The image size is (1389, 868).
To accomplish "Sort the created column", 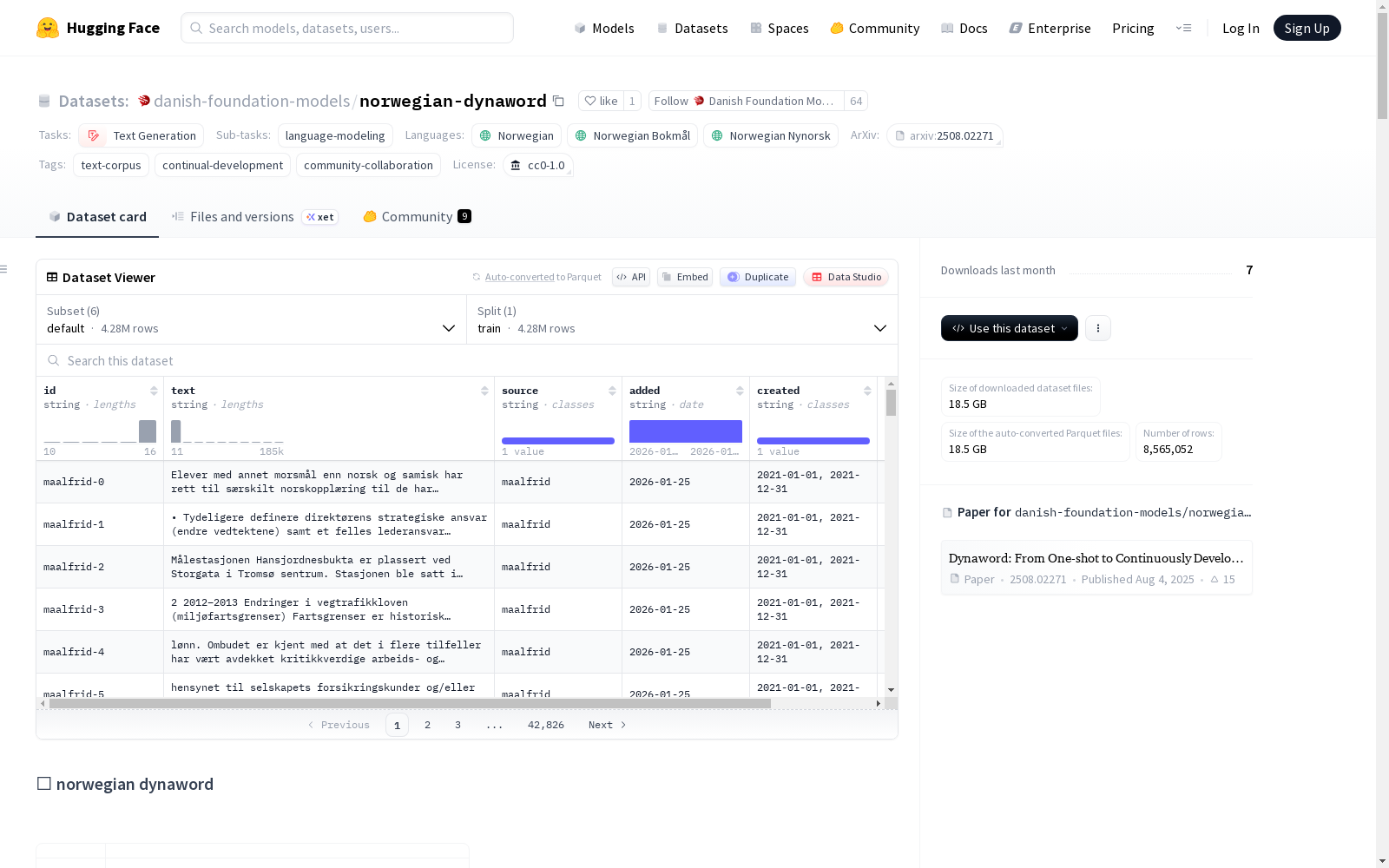I will [867, 391].
